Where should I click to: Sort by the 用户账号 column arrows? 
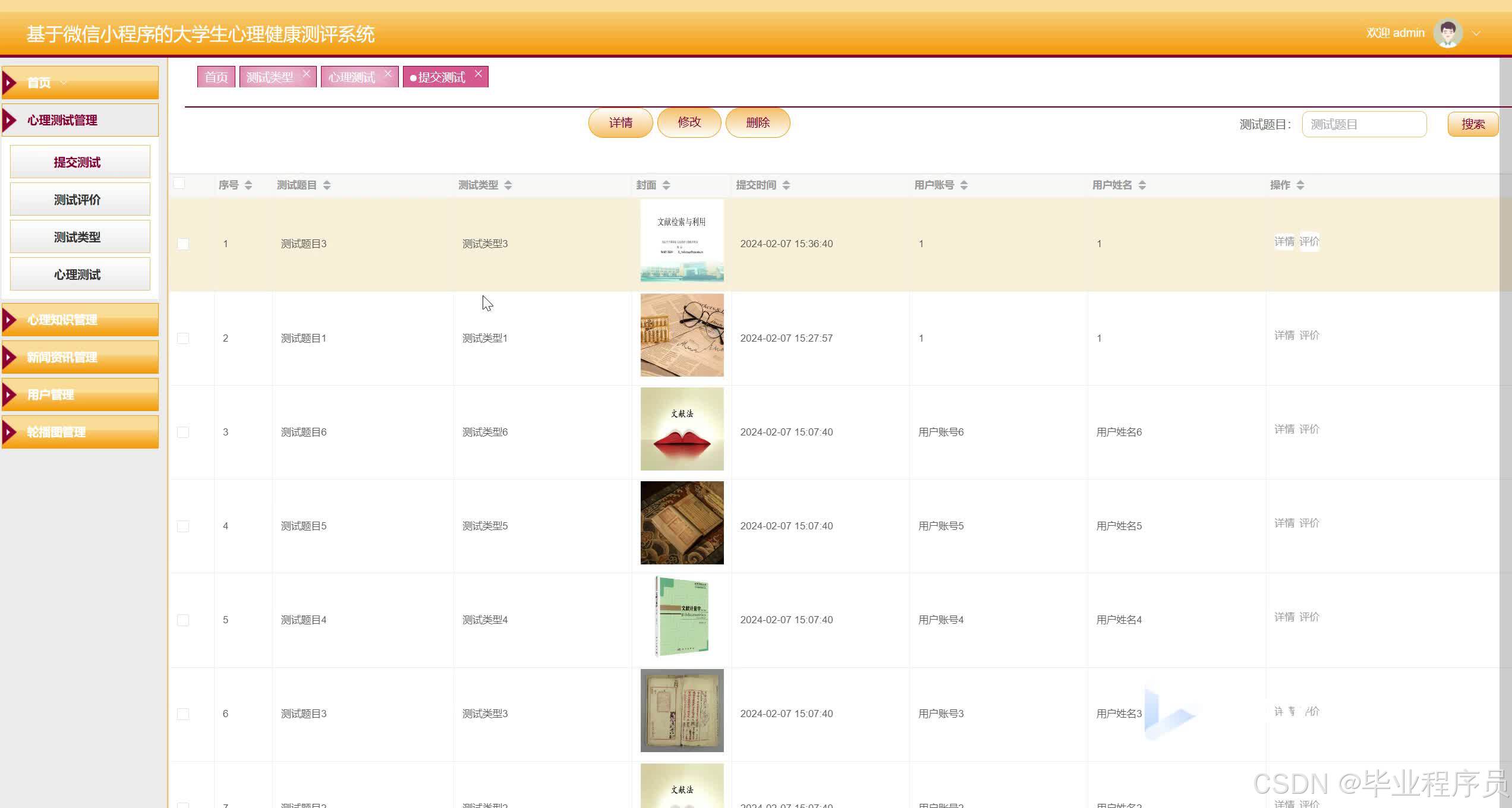[964, 185]
